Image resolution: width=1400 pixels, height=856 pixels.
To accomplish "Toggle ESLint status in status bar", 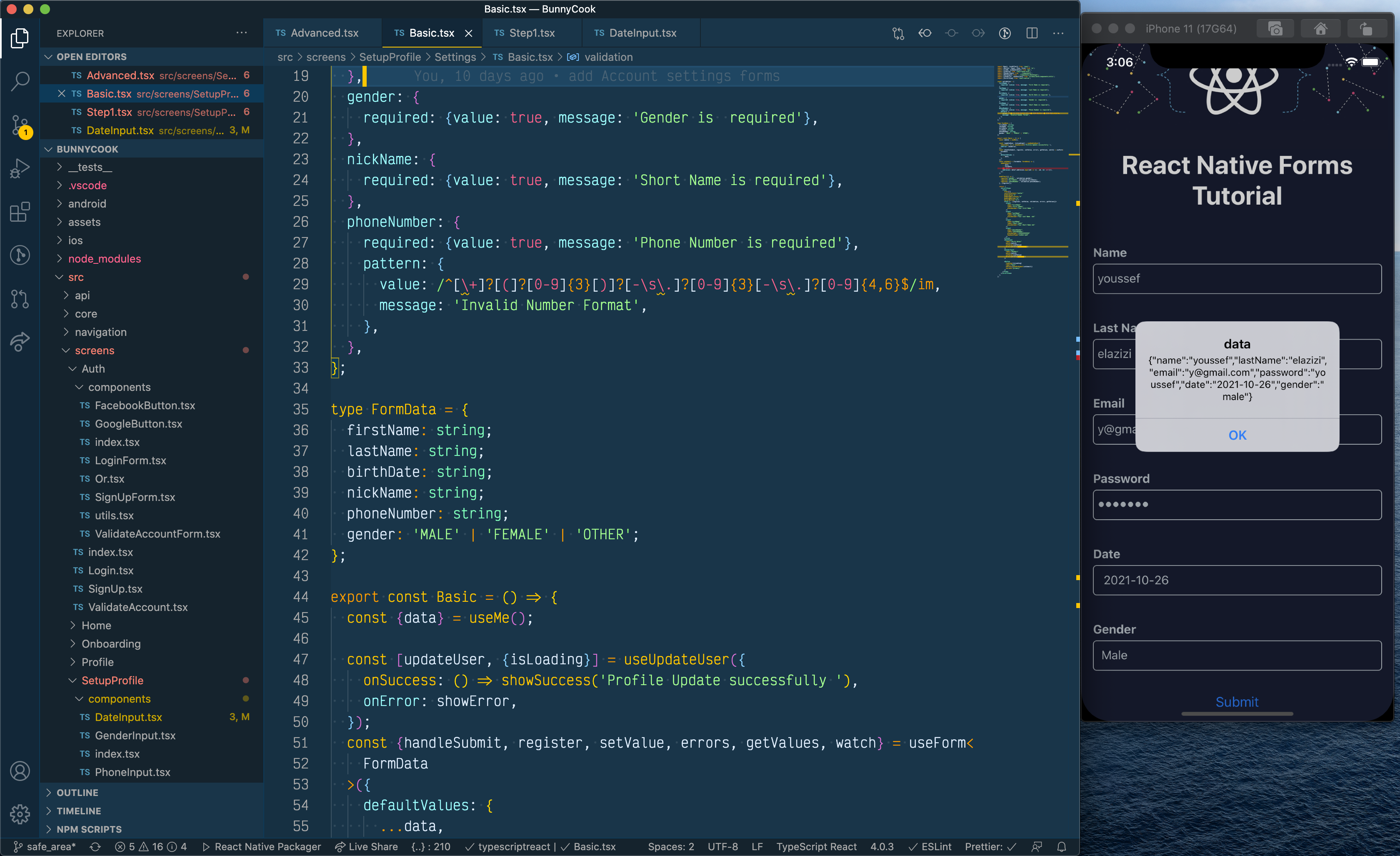I will [x=930, y=846].
